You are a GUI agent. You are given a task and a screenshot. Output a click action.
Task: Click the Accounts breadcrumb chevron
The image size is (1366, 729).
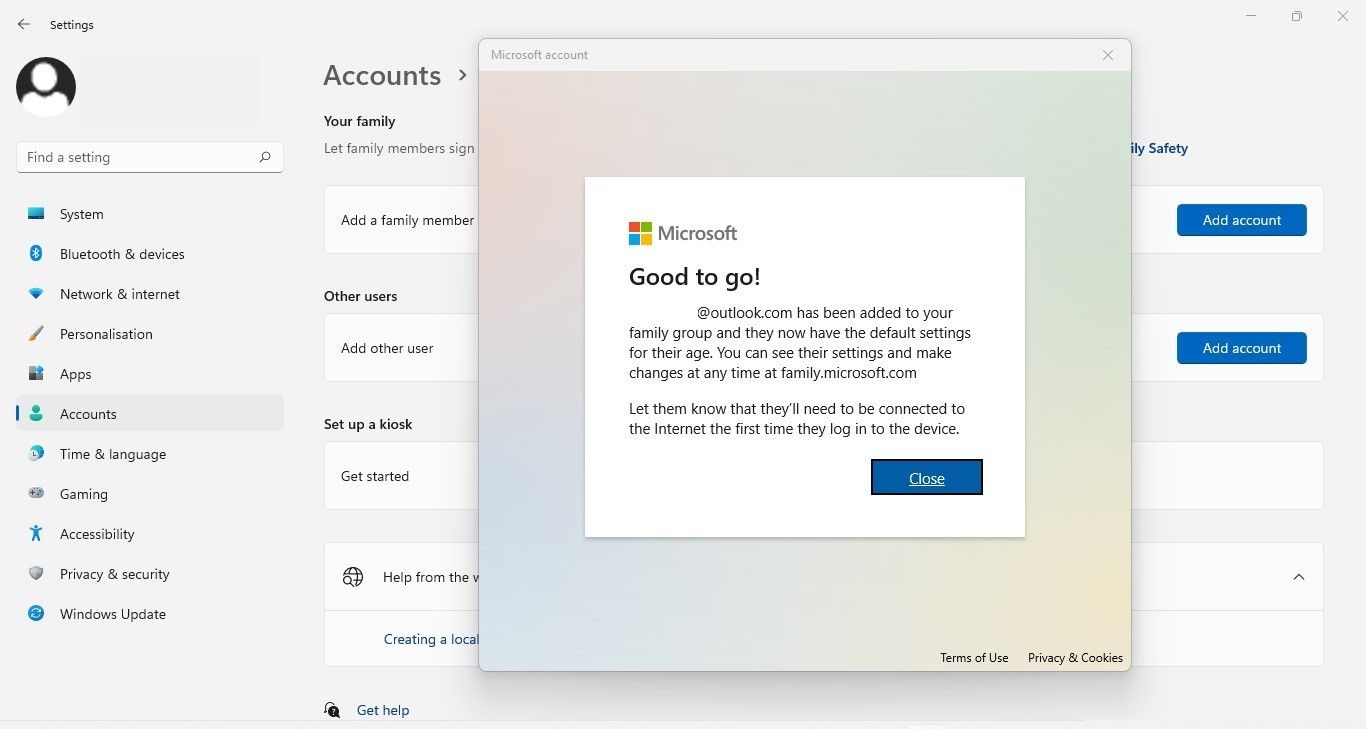coord(462,75)
